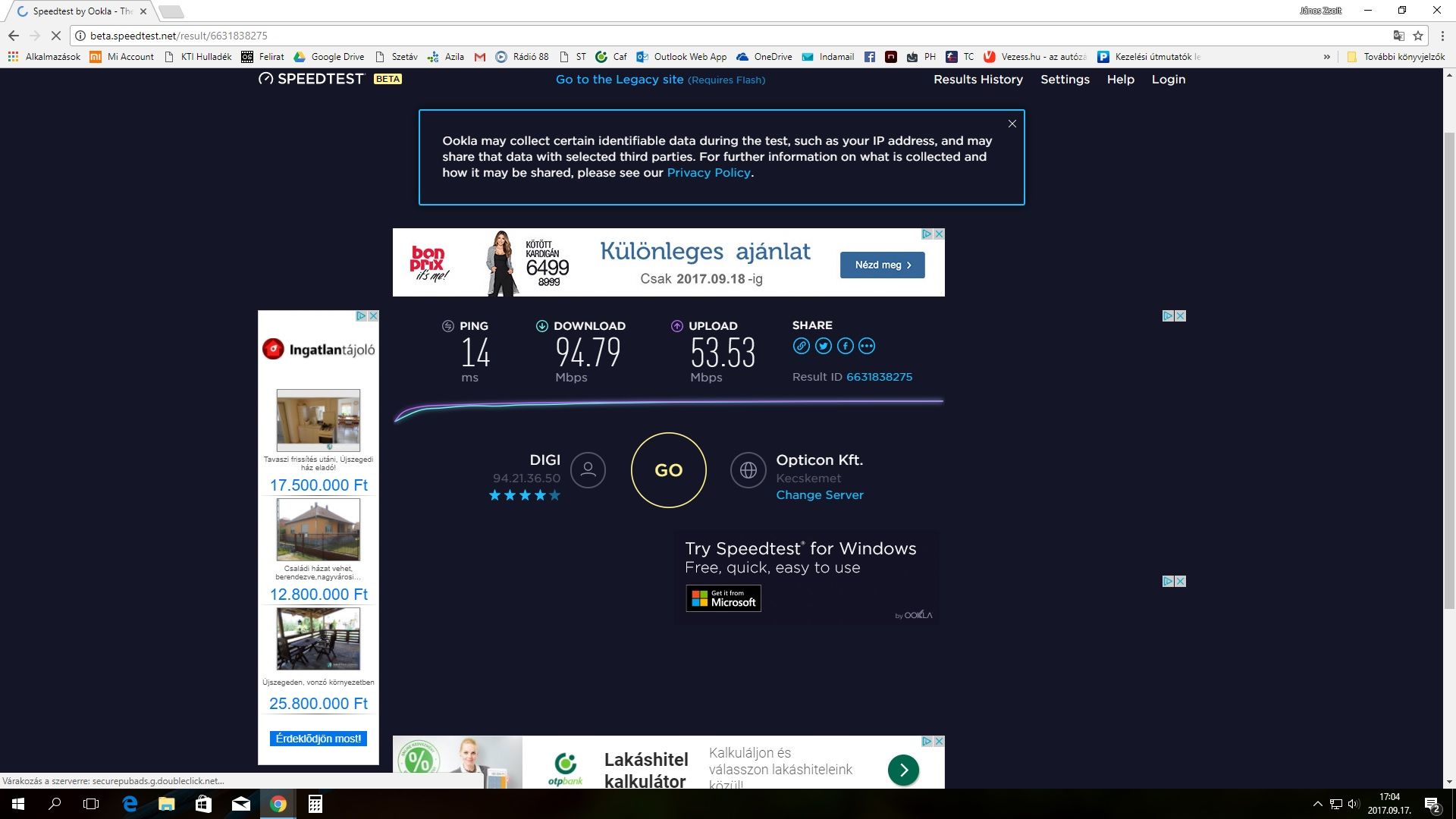Open Windows Start menu
The height and width of the screenshot is (819, 1456).
18,804
